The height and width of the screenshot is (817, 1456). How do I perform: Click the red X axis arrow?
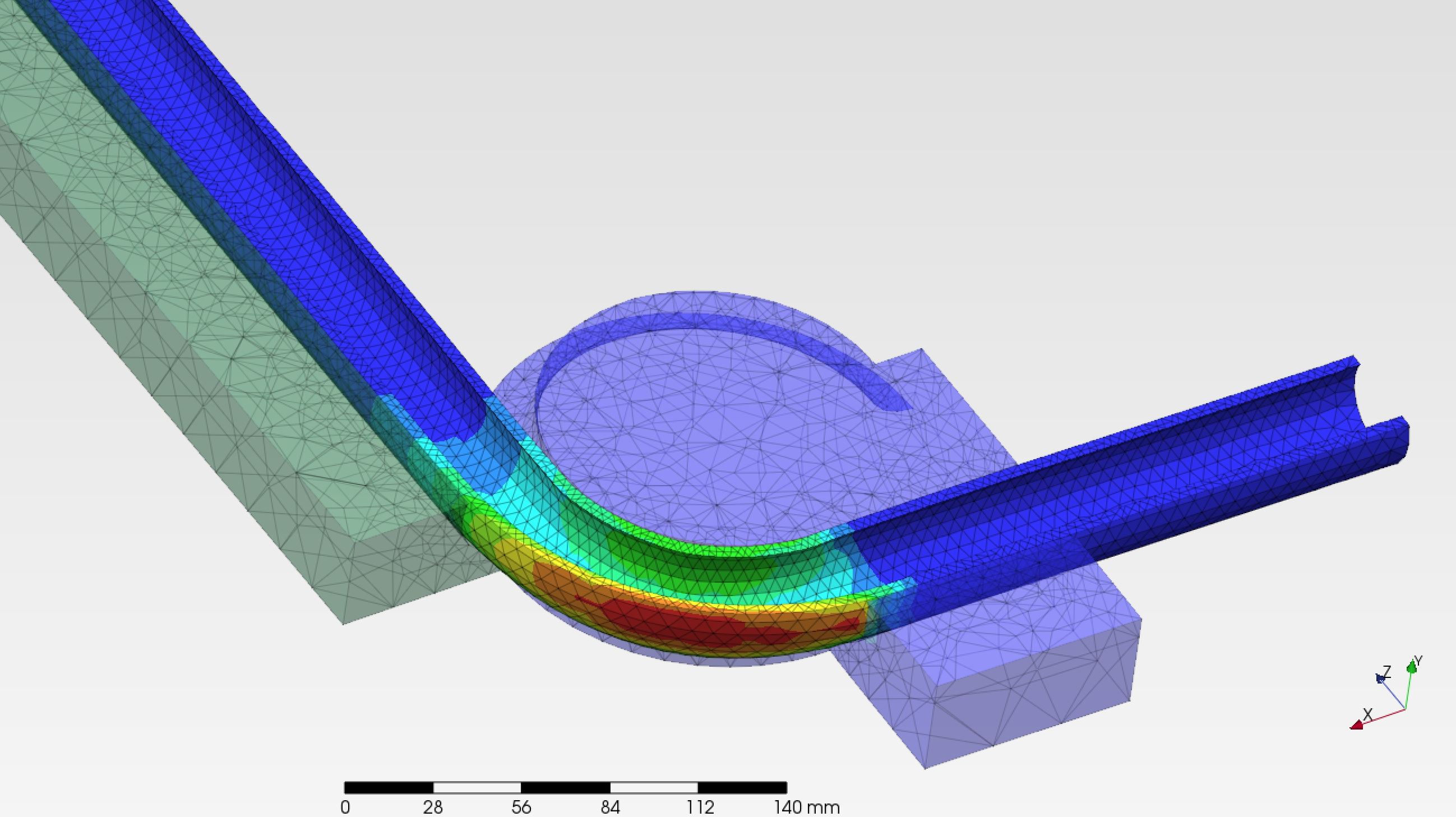pos(1357,726)
